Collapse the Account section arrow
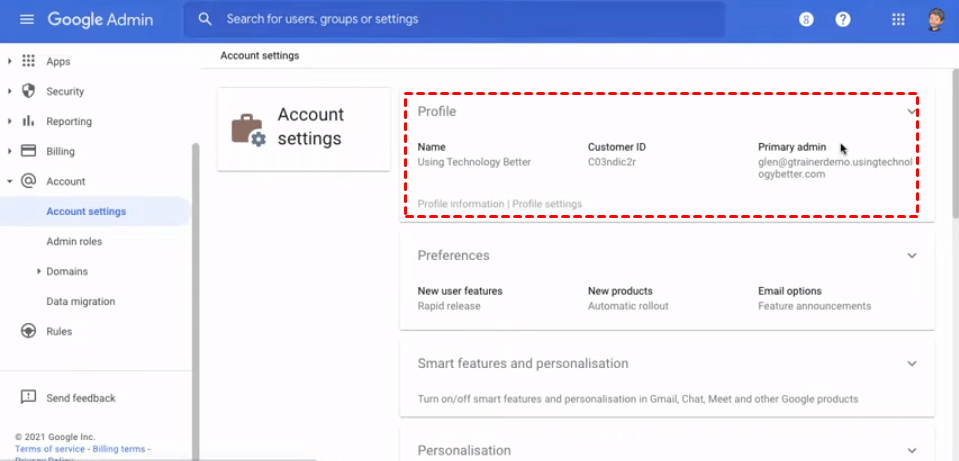Screen dimensions: 959x461 tap(10, 181)
